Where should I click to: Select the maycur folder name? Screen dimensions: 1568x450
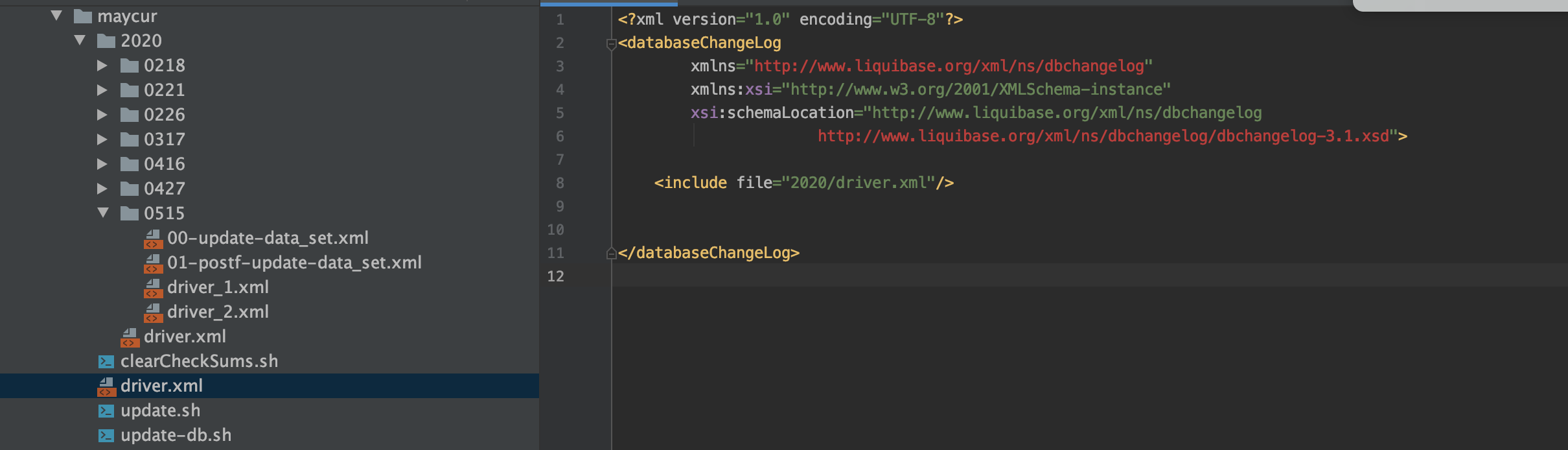tap(127, 16)
